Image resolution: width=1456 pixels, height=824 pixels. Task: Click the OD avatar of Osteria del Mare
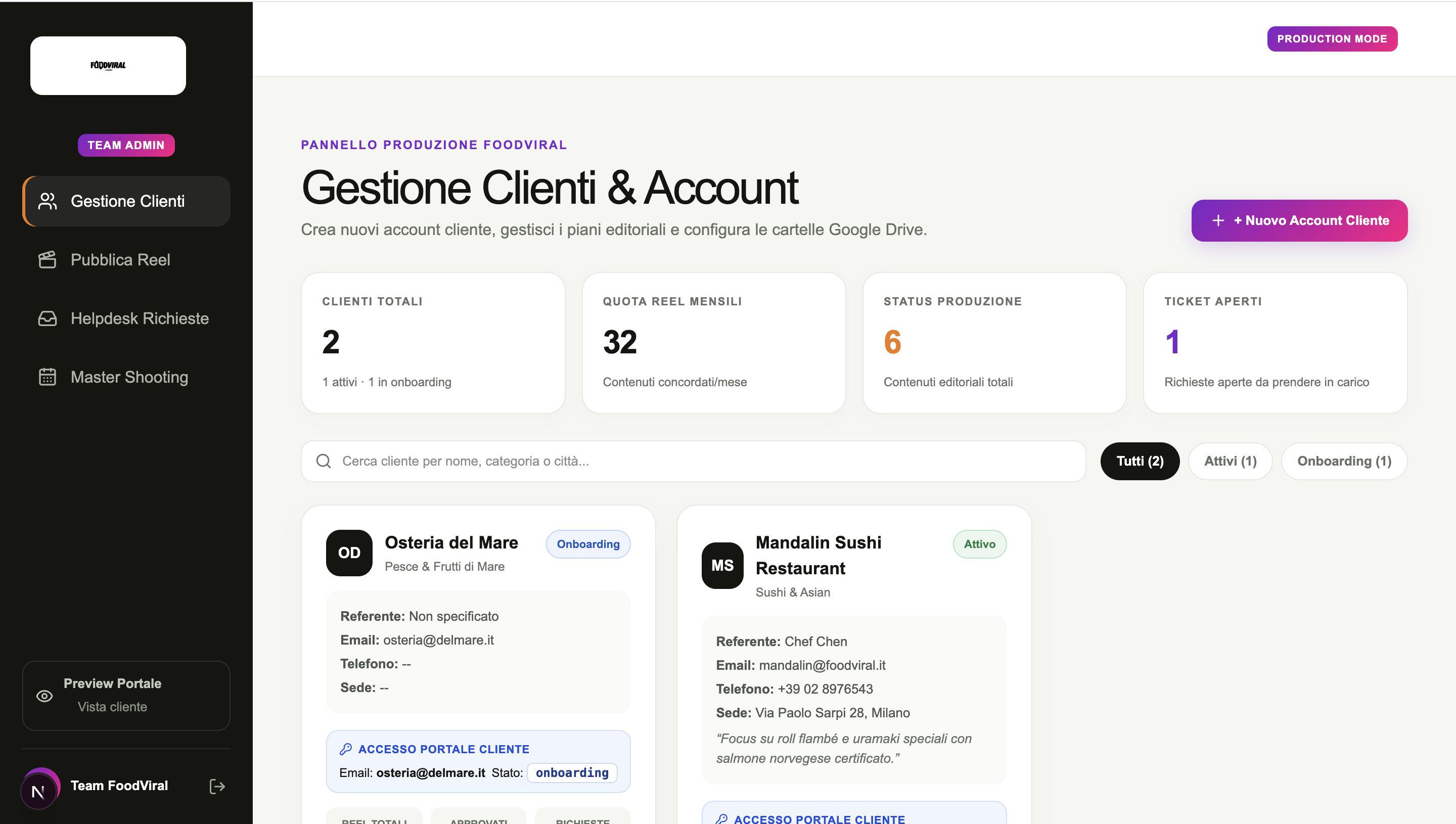[x=349, y=553]
